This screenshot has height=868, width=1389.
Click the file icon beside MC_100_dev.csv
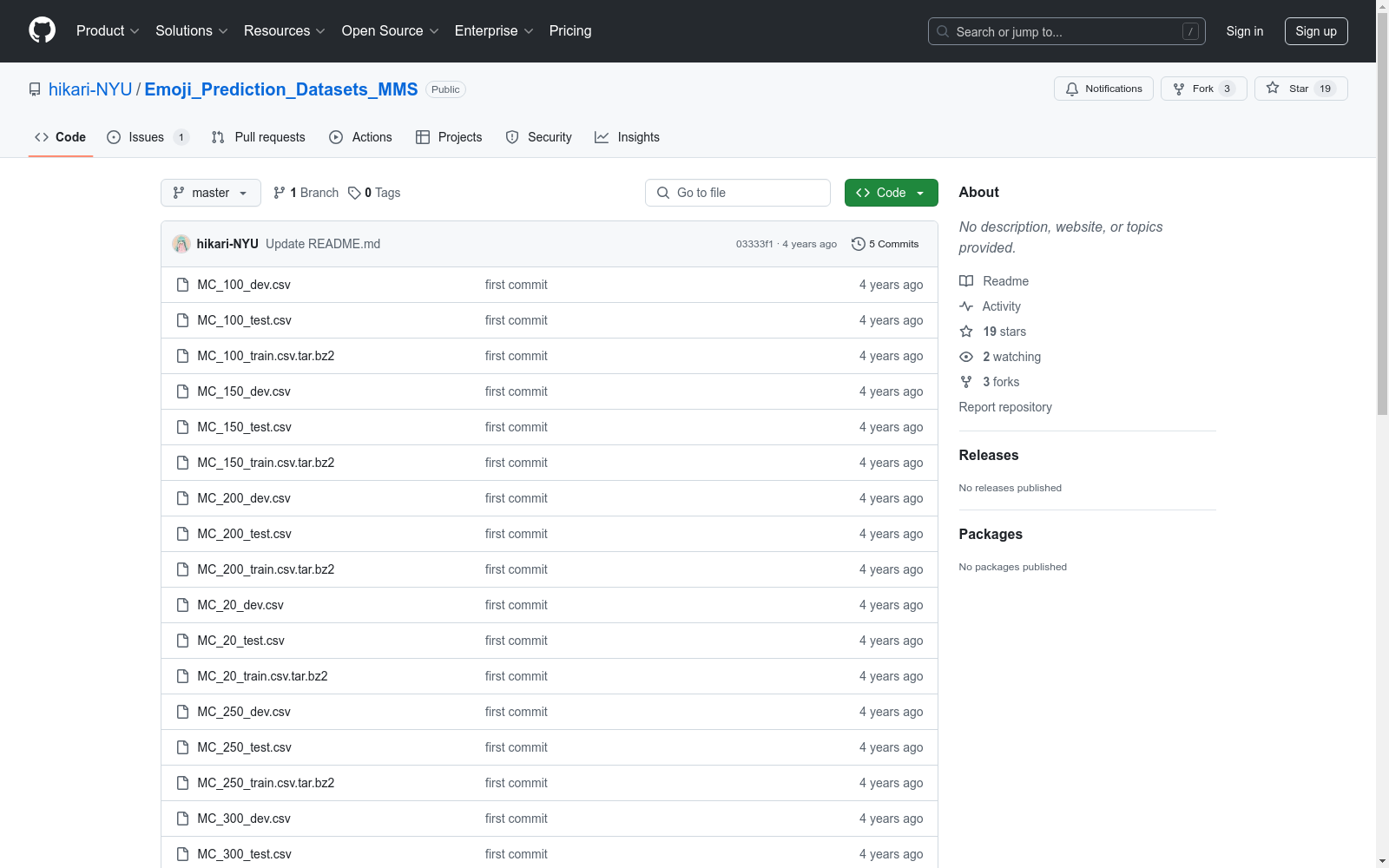182,285
